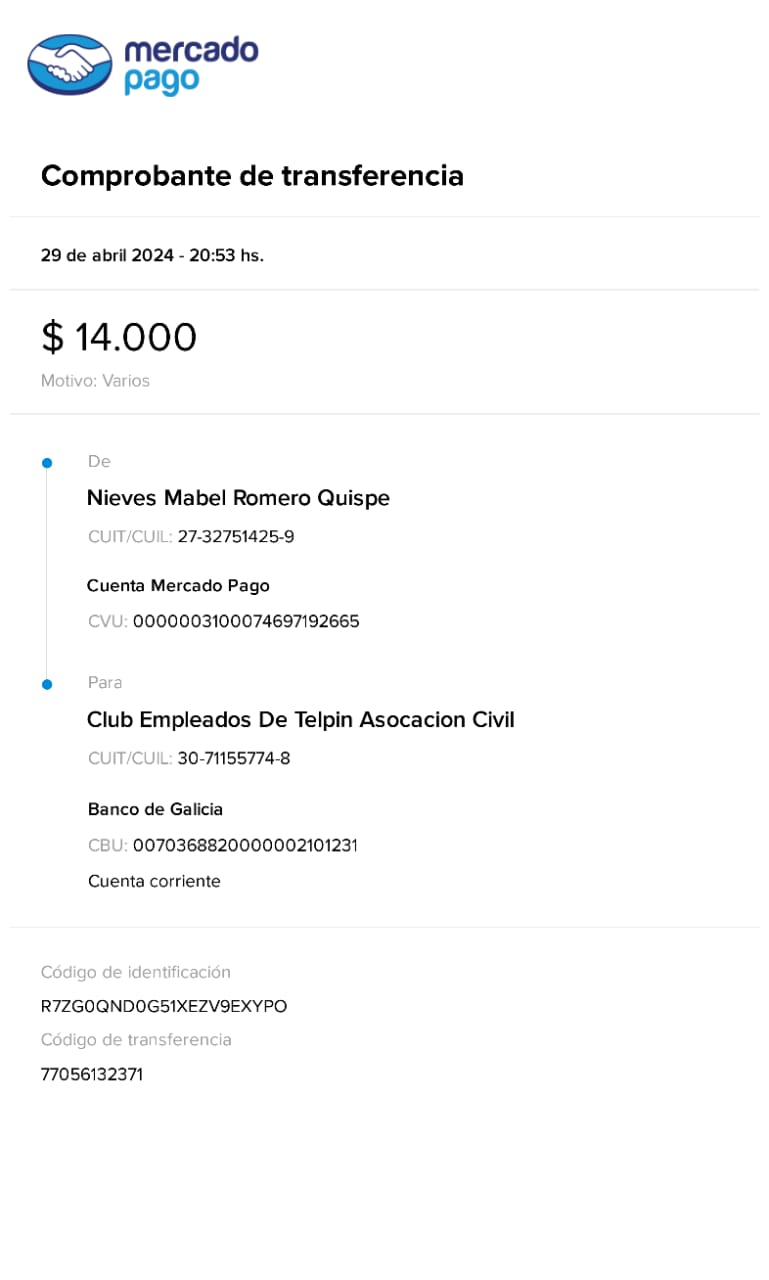
Task: Click the Mercado Pago handshake logo
Action: (69, 65)
